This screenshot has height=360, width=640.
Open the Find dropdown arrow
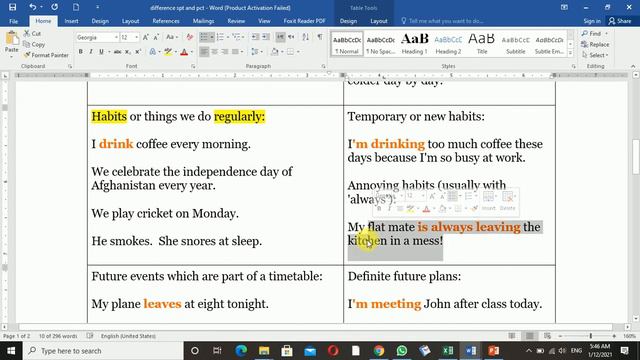(x=607, y=33)
